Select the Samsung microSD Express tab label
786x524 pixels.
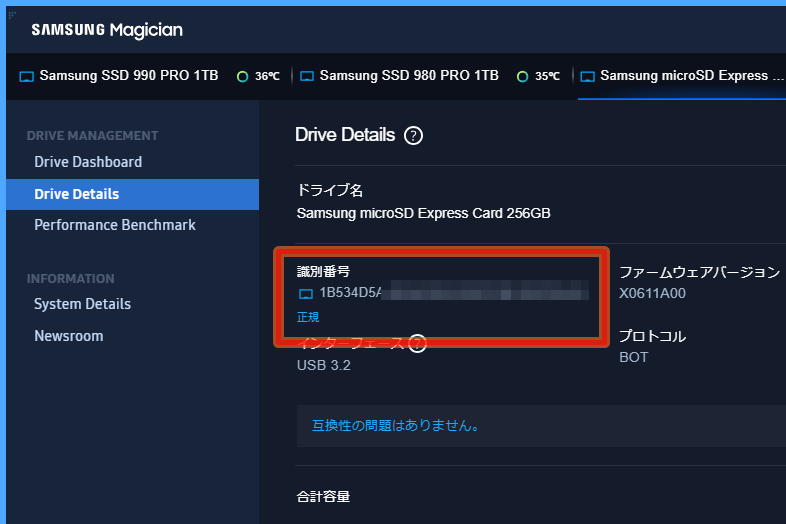(x=691, y=76)
